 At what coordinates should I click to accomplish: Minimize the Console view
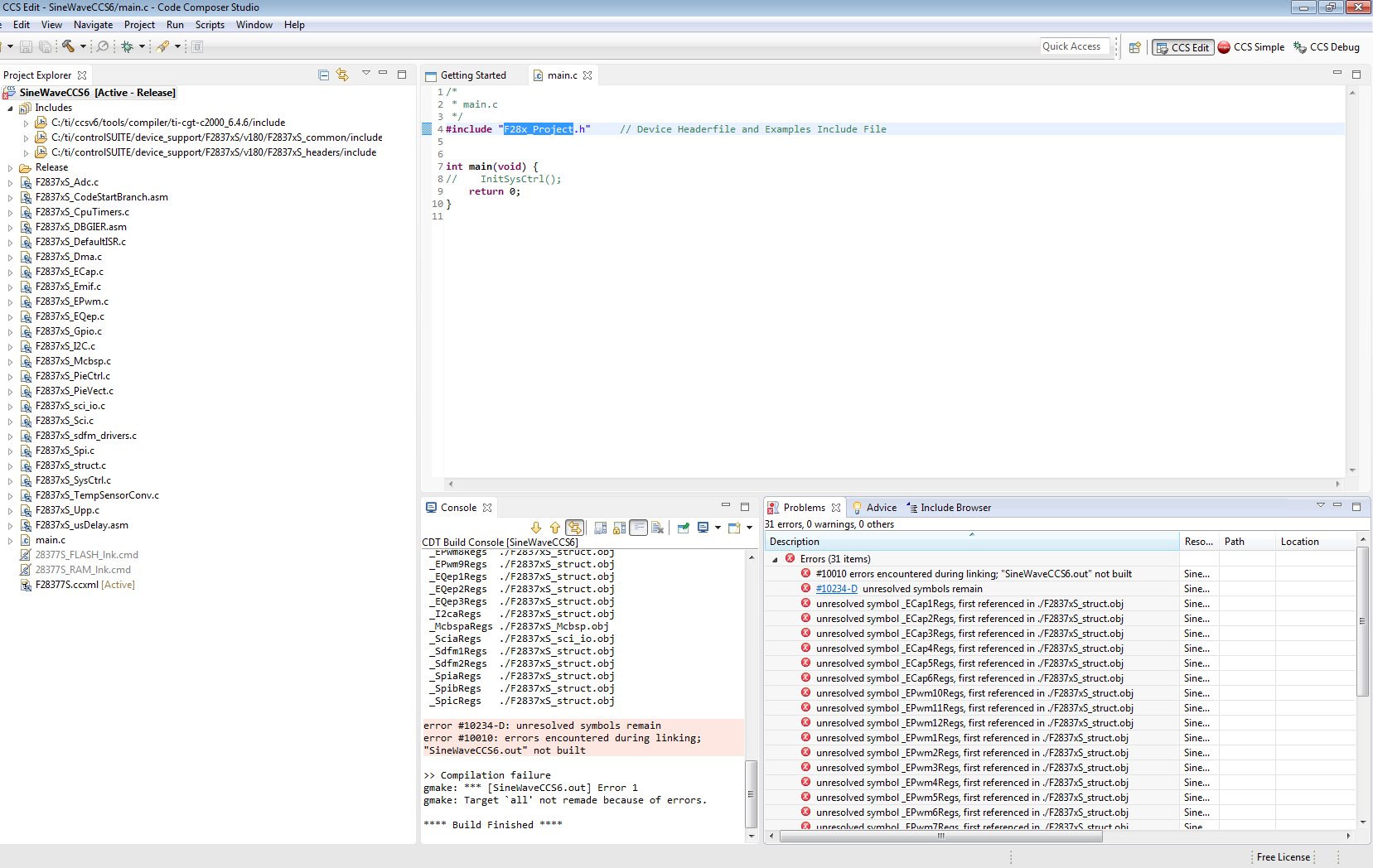coord(726,505)
